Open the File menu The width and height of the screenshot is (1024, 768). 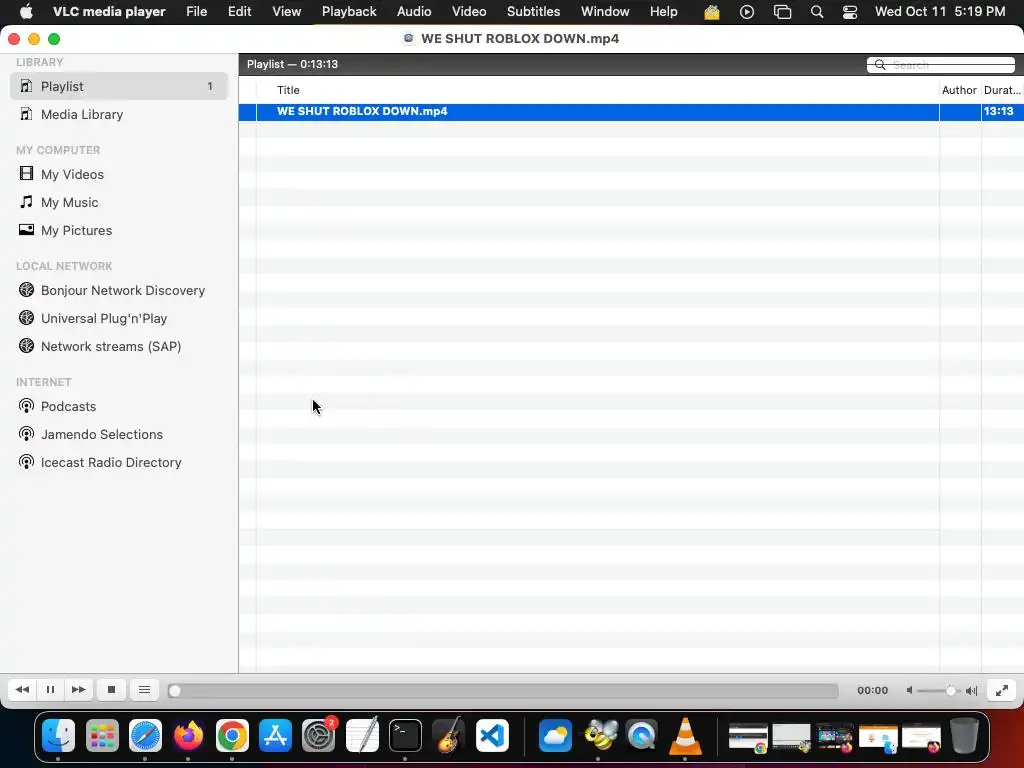197,12
